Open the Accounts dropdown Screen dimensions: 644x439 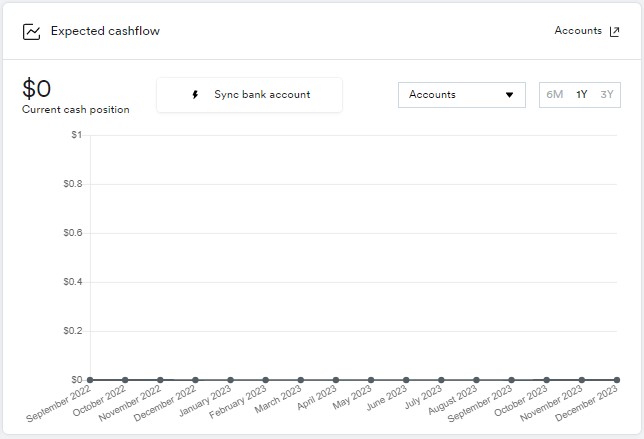(462, 95)
